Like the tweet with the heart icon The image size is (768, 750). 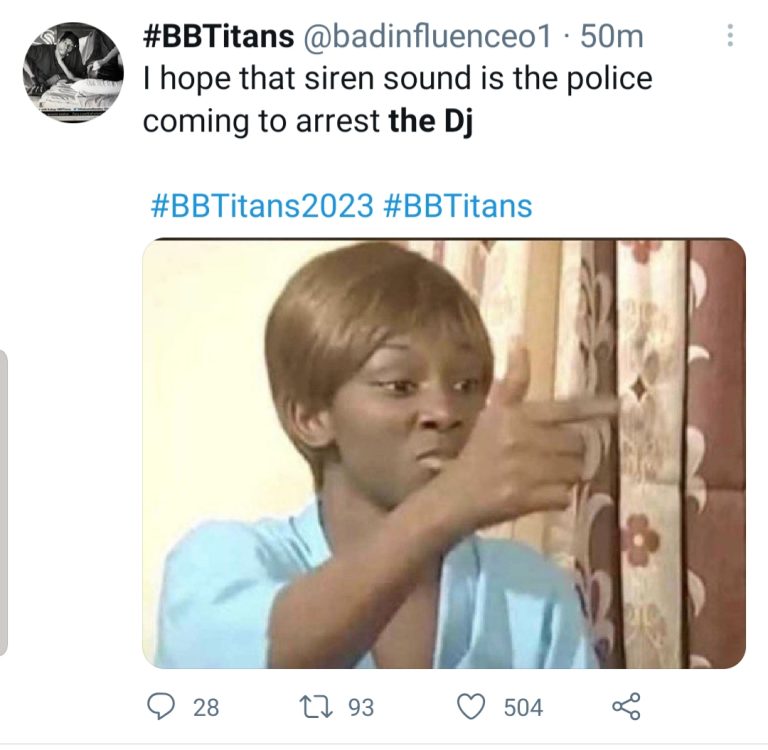471,707
